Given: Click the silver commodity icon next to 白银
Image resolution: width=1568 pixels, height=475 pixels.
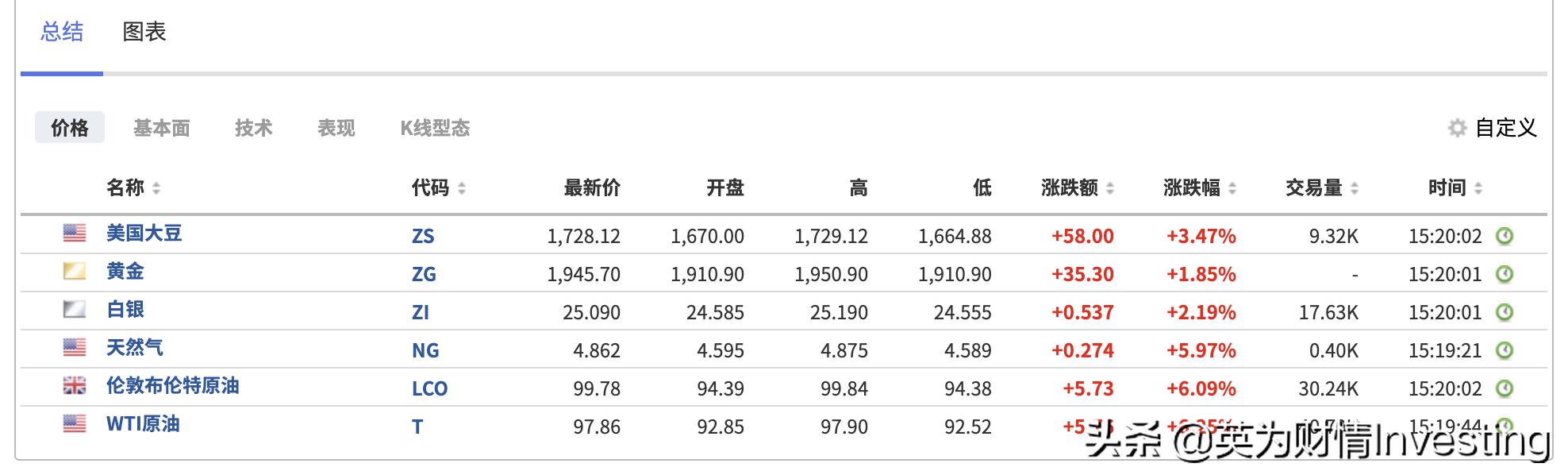Looking at the screenshot, I should (x=75, y=311).
